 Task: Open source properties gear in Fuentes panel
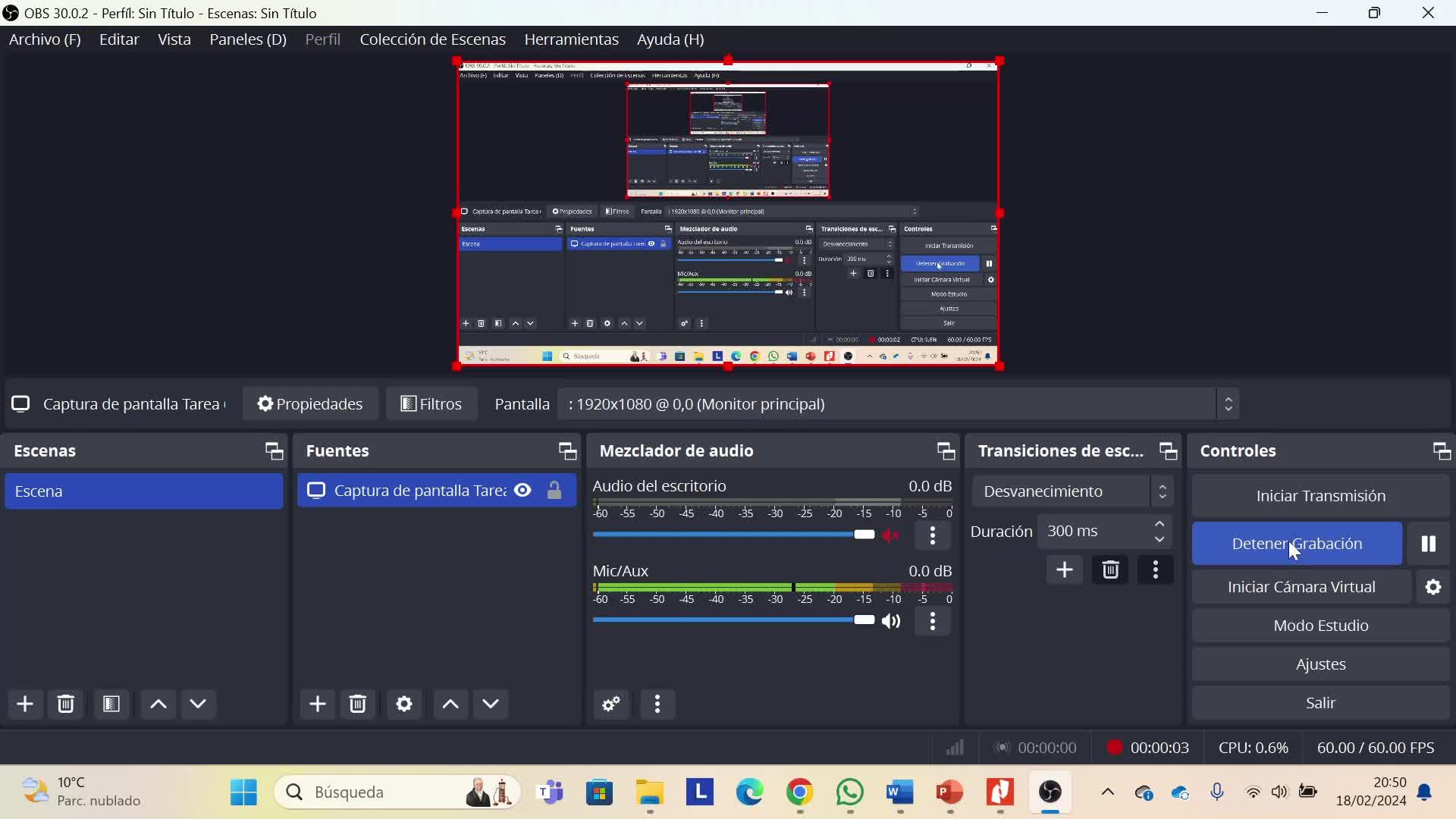(404, 704)
